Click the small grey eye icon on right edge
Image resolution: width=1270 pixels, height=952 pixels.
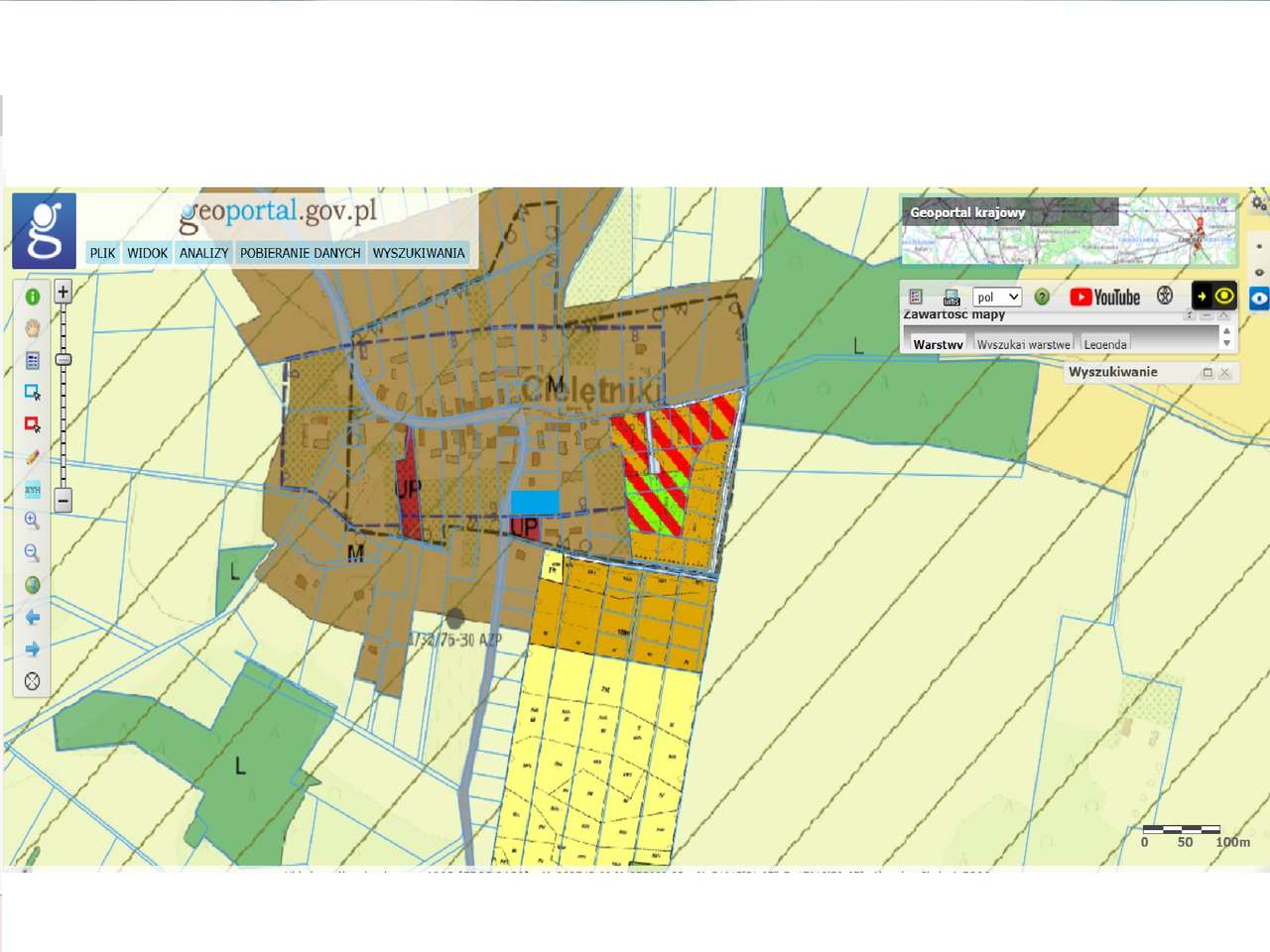coord(1259,273)
